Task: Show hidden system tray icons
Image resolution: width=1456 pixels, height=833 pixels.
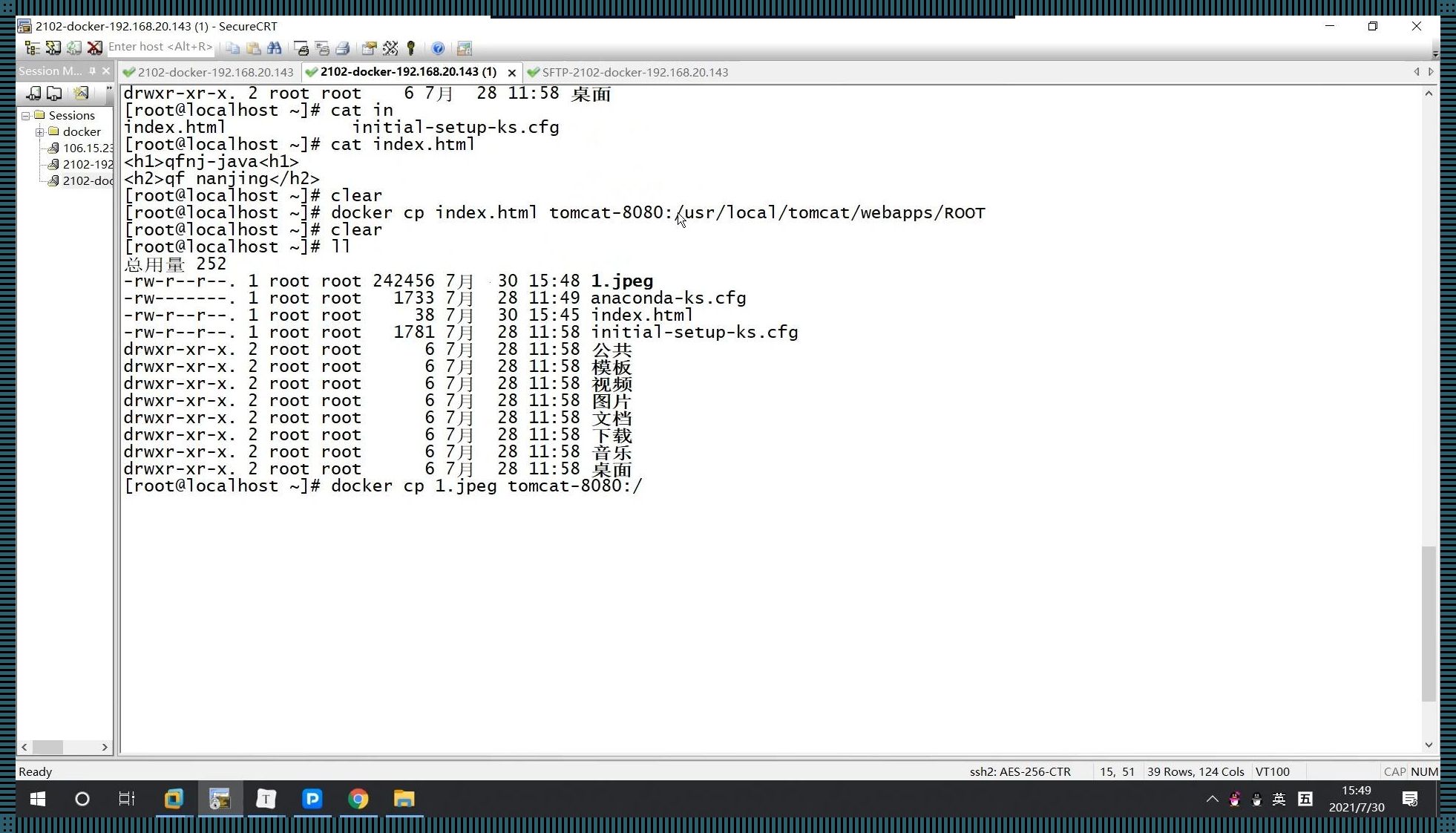Action: [x=1212, y=800]
